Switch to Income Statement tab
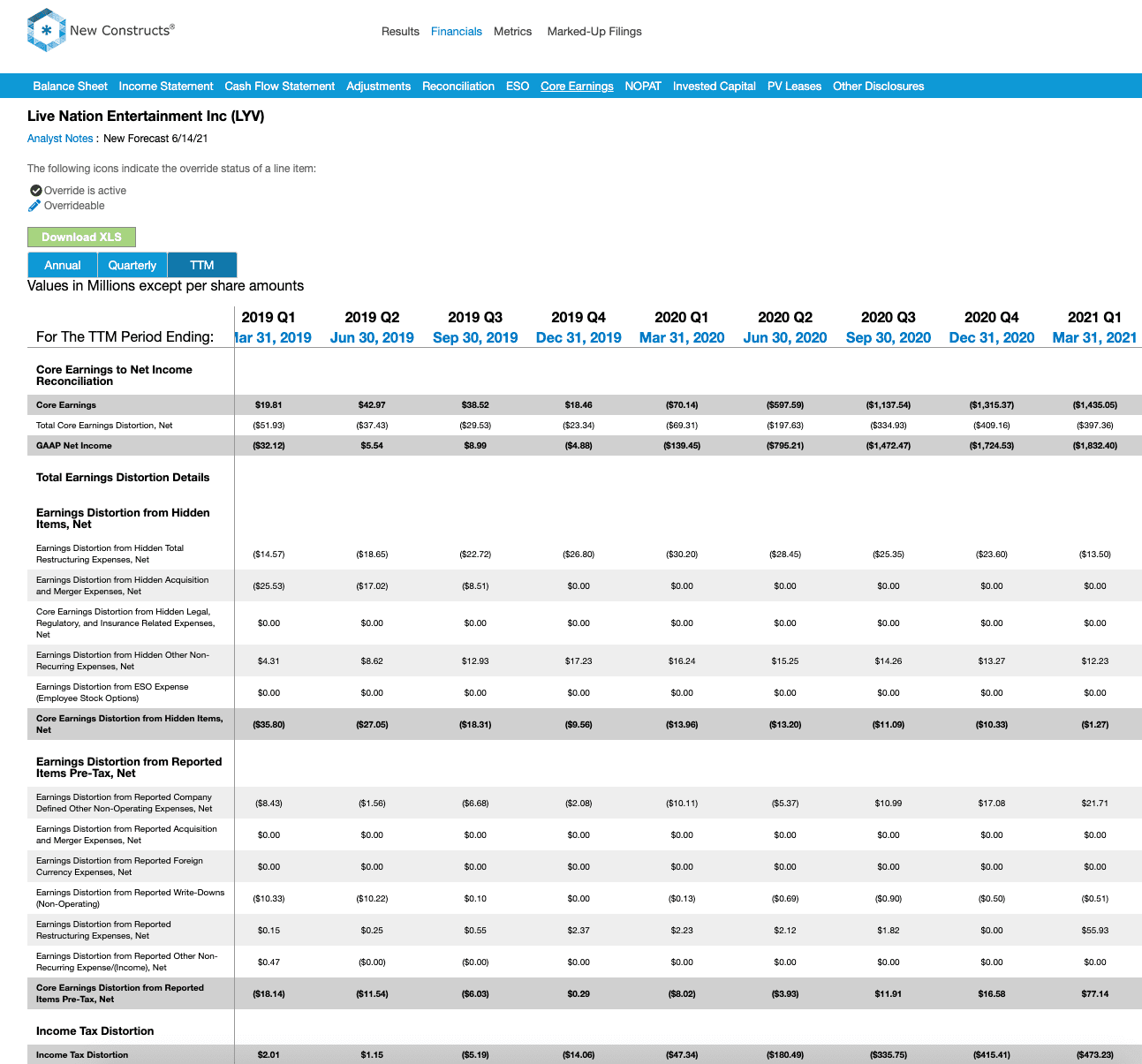Image resolution: width=1142 pixels, height=1064 pixels. pyautogui.click(x=166, y=87)
